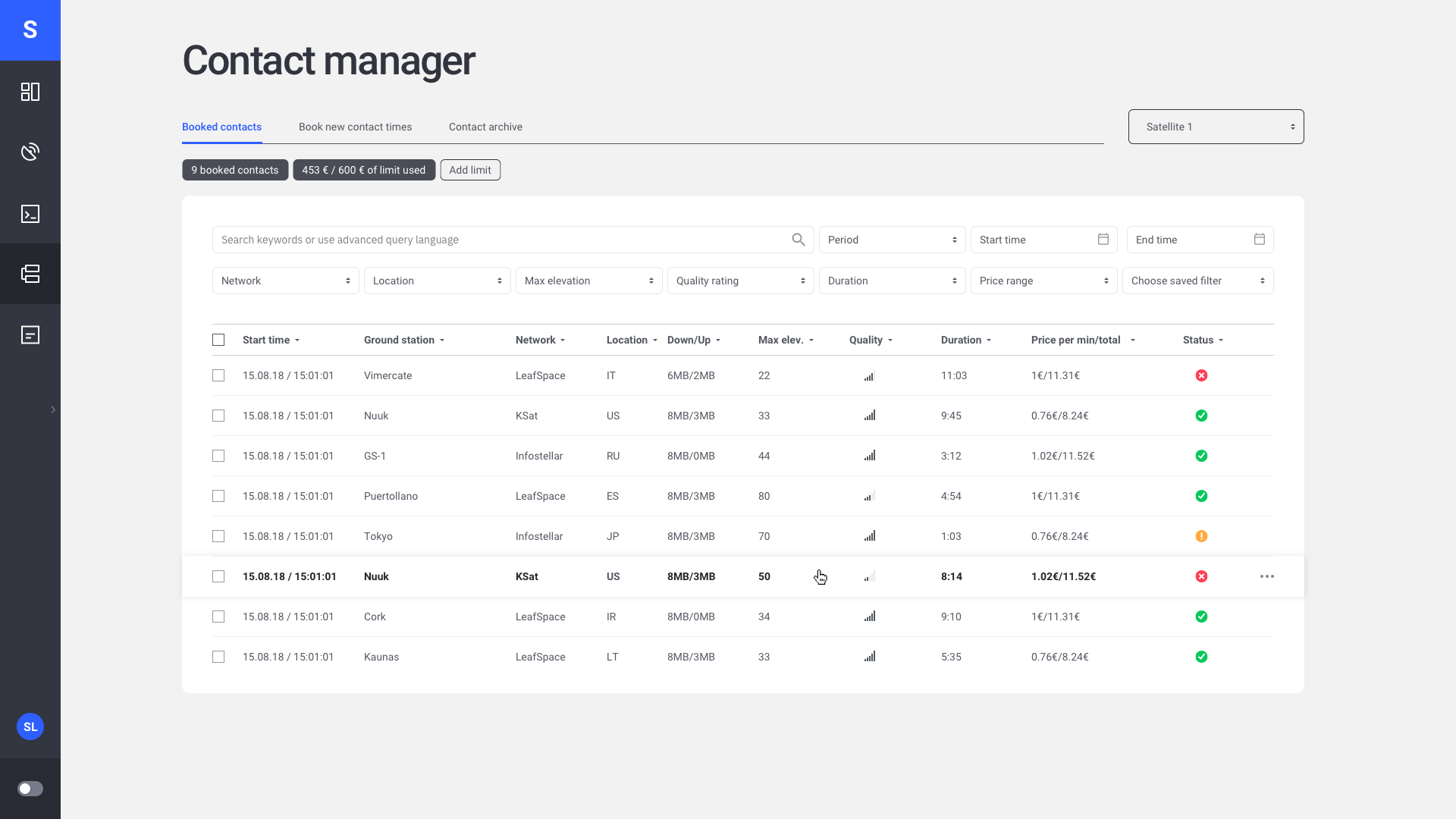Viewport: 1456px width, 819px height.
Task: Open the Choose saved filter dropdown
Action: point(1197,281)
